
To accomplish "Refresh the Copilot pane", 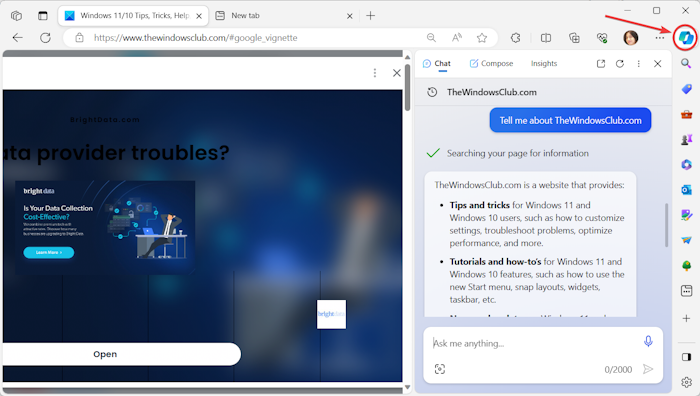I will (x=620, y=64).
